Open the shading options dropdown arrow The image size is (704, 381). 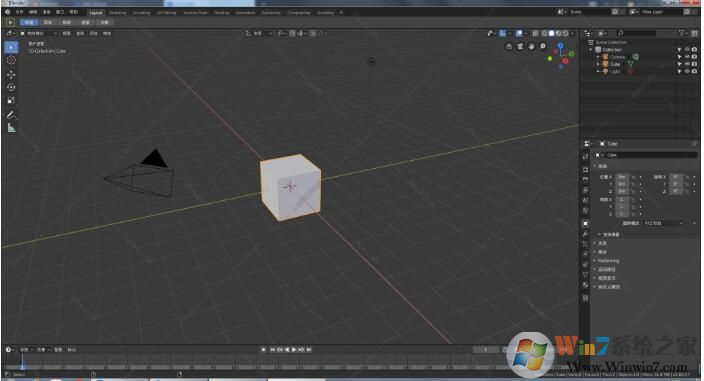(572, 33)
